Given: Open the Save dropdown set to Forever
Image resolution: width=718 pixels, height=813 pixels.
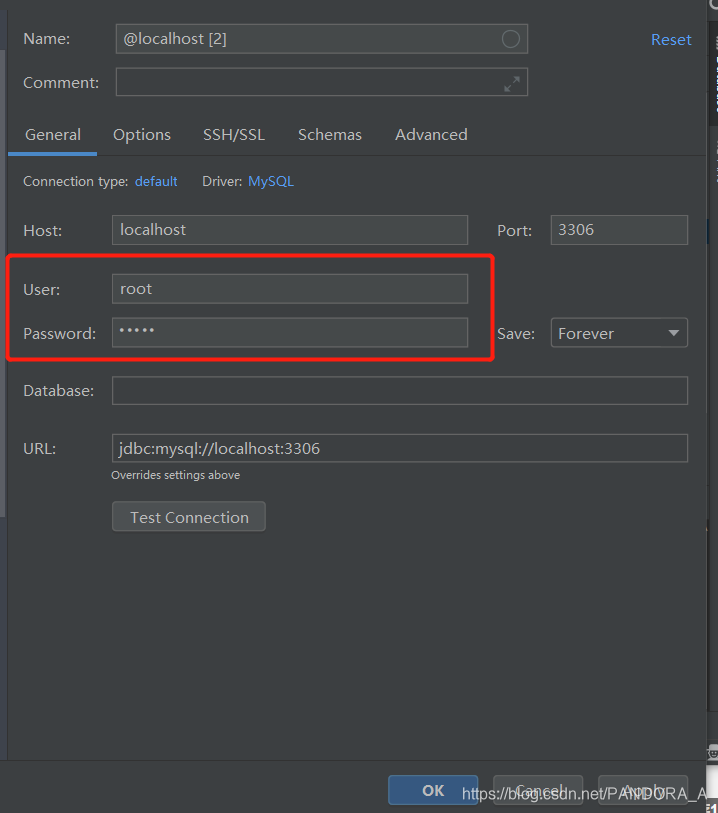Looking at the screenshot, I should tap(619, 332).
